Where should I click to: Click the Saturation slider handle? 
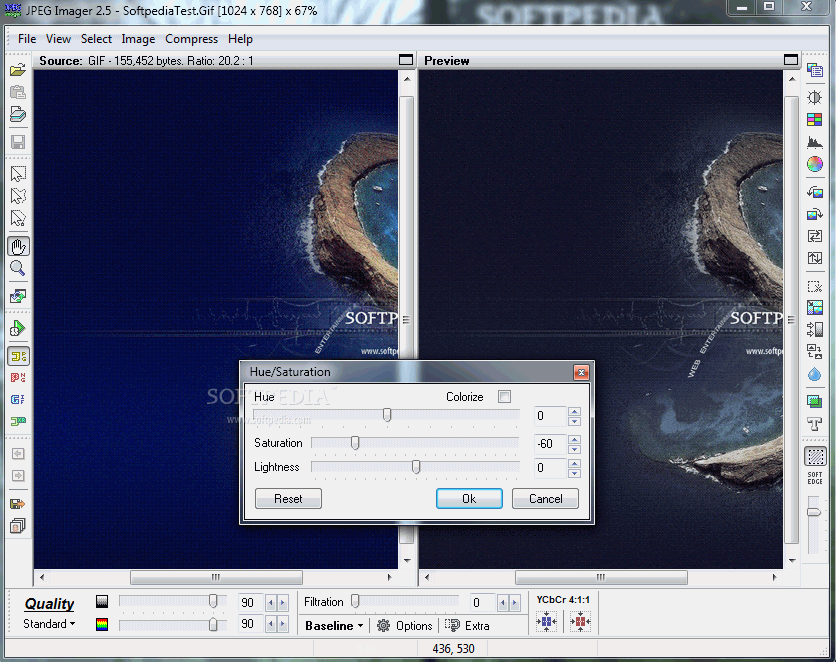(x=355, y=443)
